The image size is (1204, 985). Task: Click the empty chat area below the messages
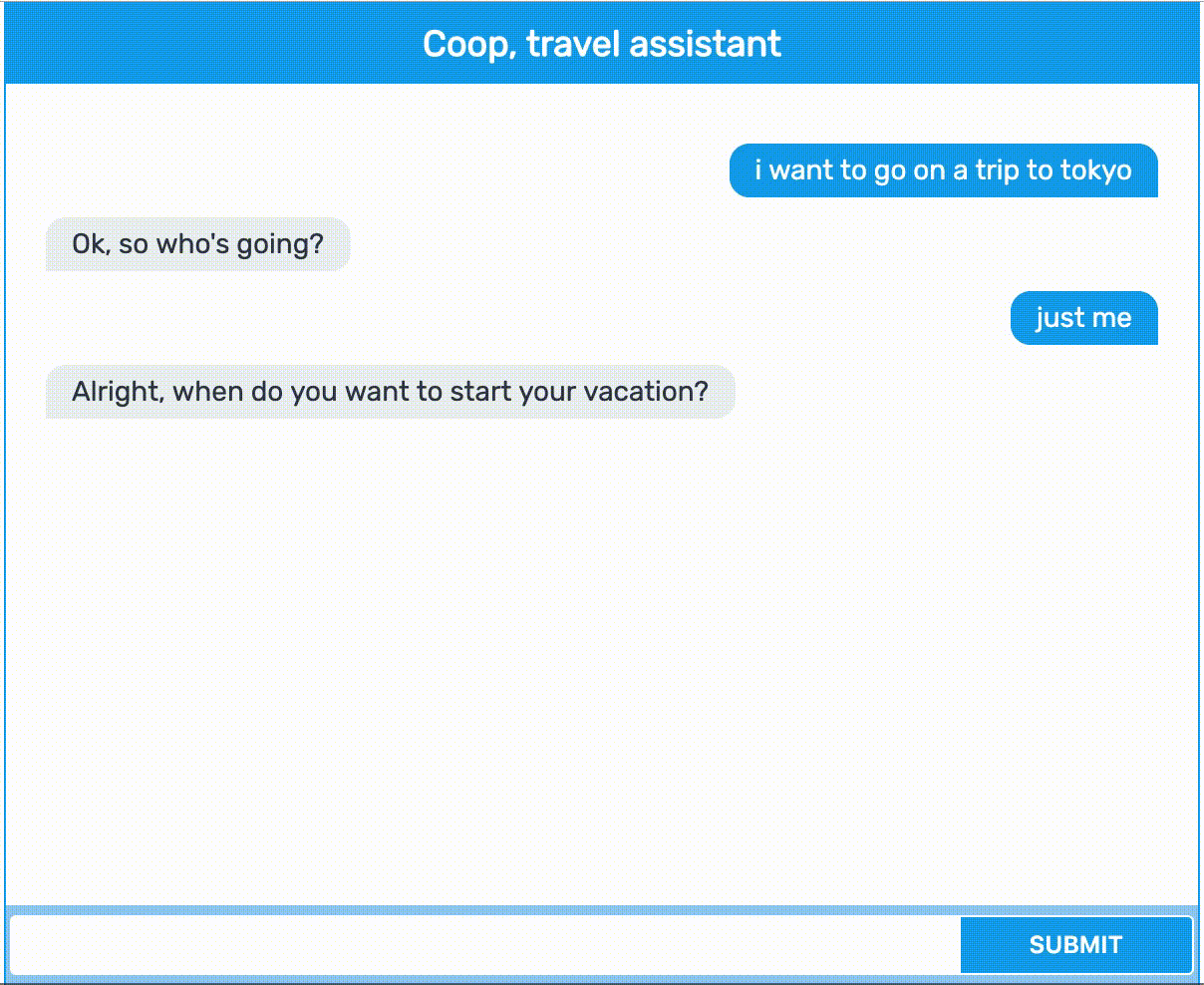pos(602,658)
